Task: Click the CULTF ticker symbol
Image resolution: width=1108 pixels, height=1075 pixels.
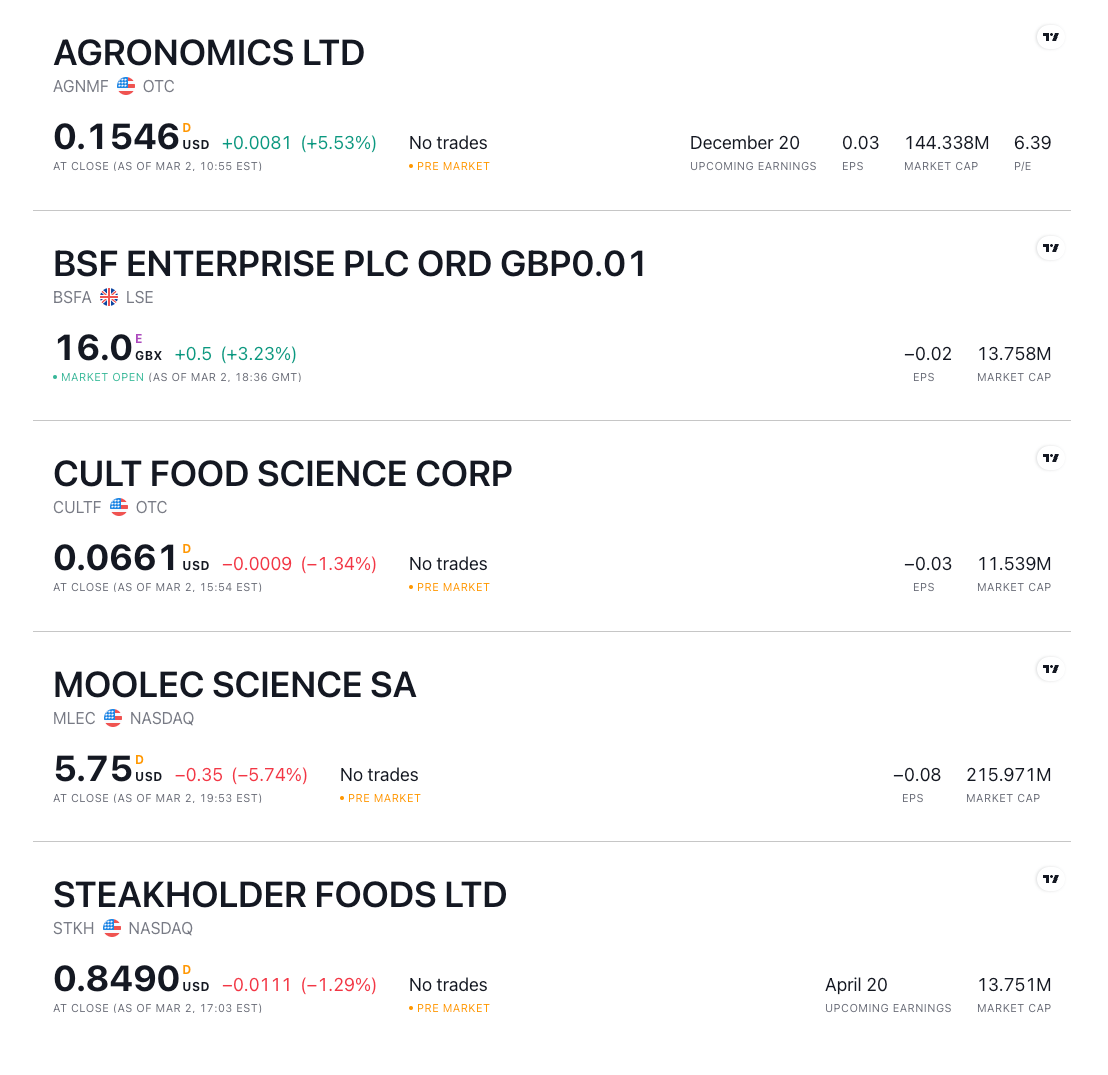Action: pyautogui.click(x=76, y=507)
